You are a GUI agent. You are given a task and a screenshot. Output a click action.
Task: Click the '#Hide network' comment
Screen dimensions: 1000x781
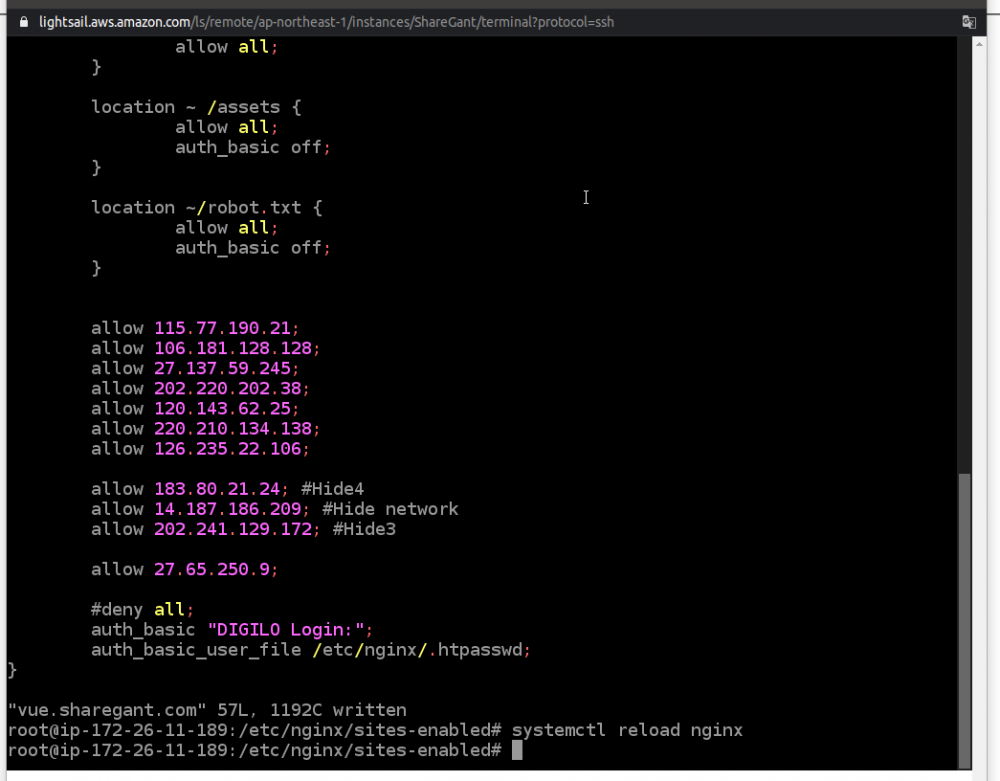point(390,509)
